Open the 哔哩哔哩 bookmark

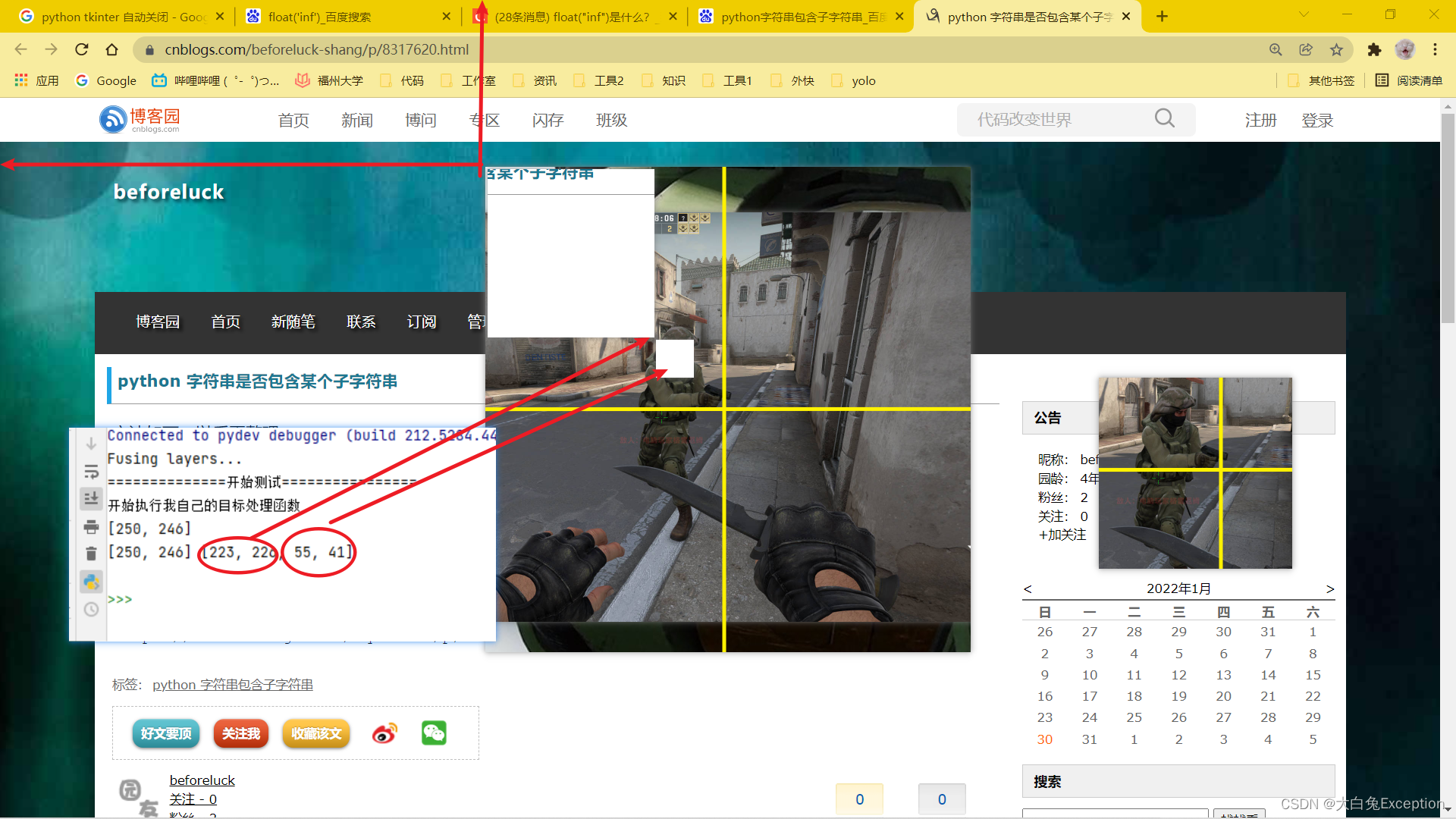click(216, 80)
